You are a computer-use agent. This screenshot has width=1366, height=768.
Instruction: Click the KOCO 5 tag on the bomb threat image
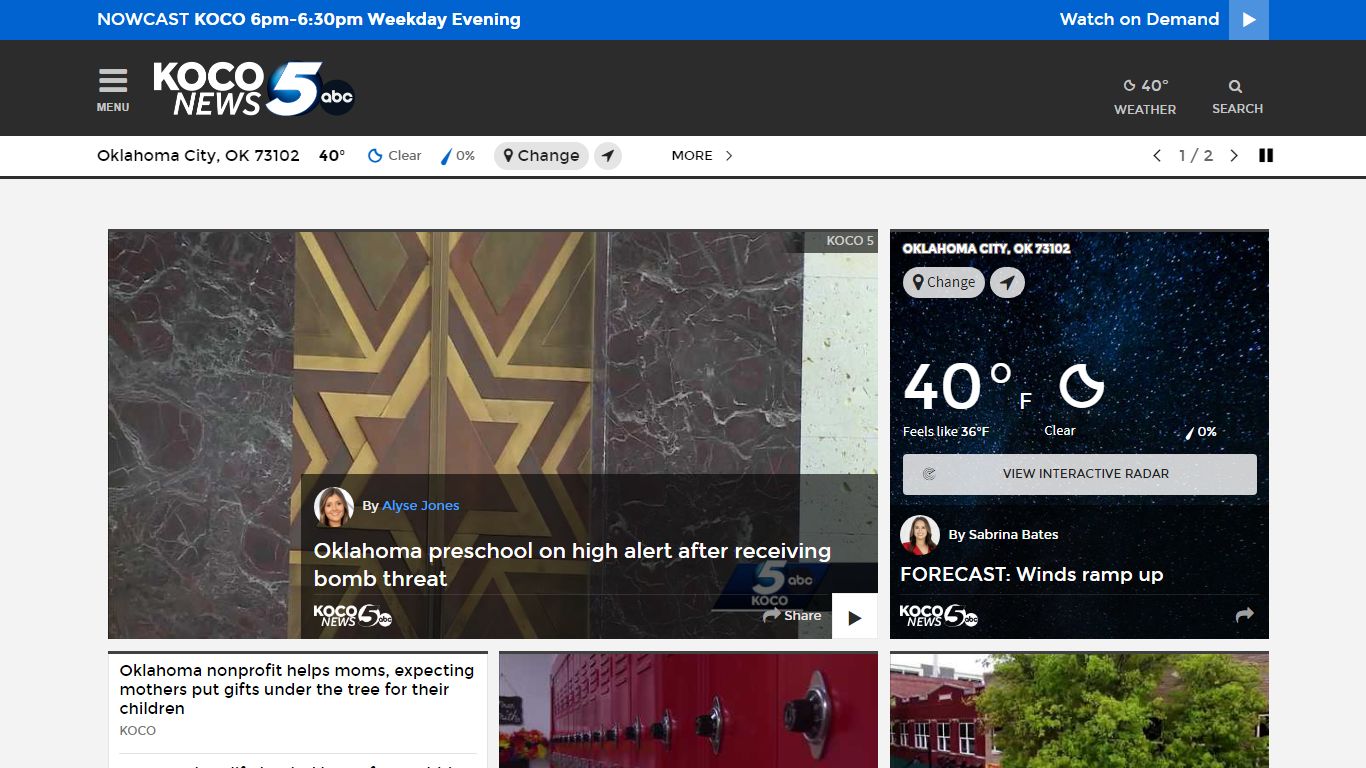[850, 241]
